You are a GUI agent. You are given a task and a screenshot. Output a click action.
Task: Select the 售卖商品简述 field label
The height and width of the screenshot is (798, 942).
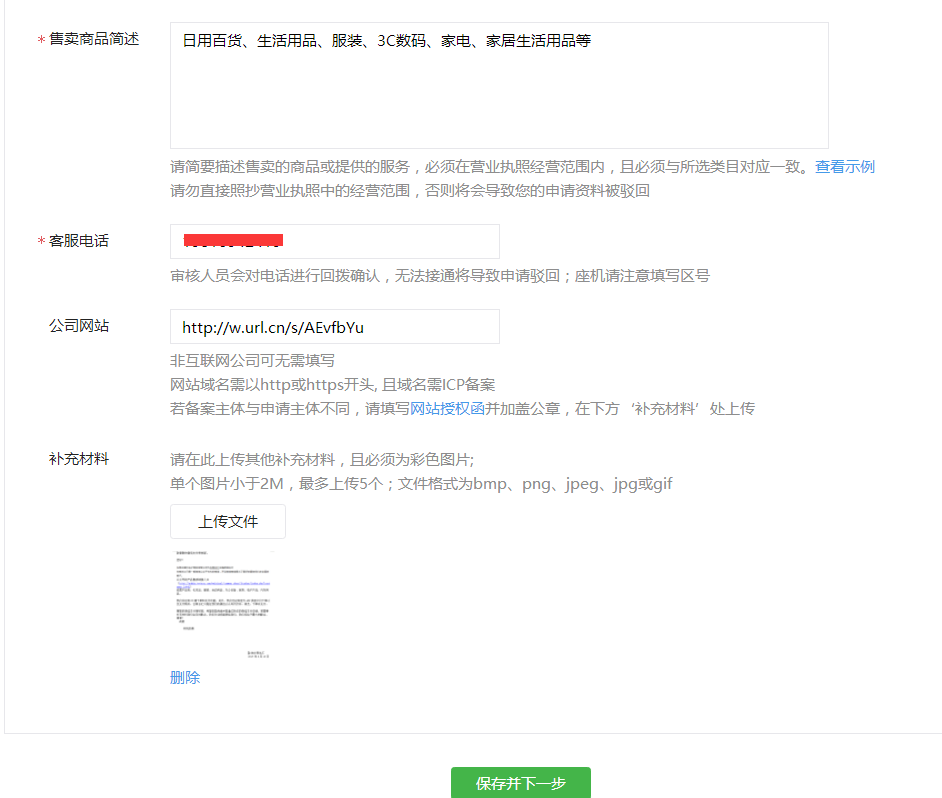(94, 39)
